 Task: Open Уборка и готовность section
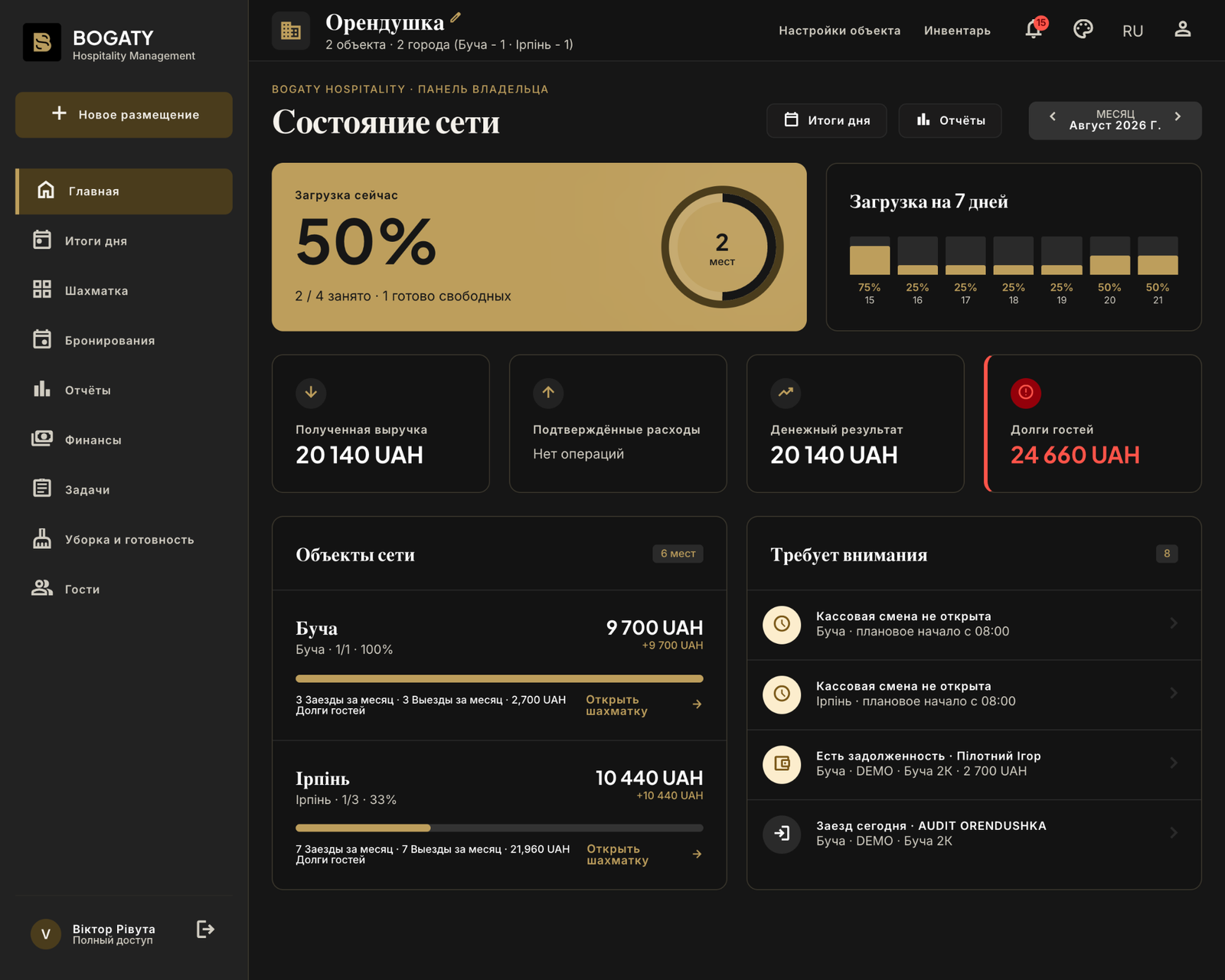click(x=124, y=539)
